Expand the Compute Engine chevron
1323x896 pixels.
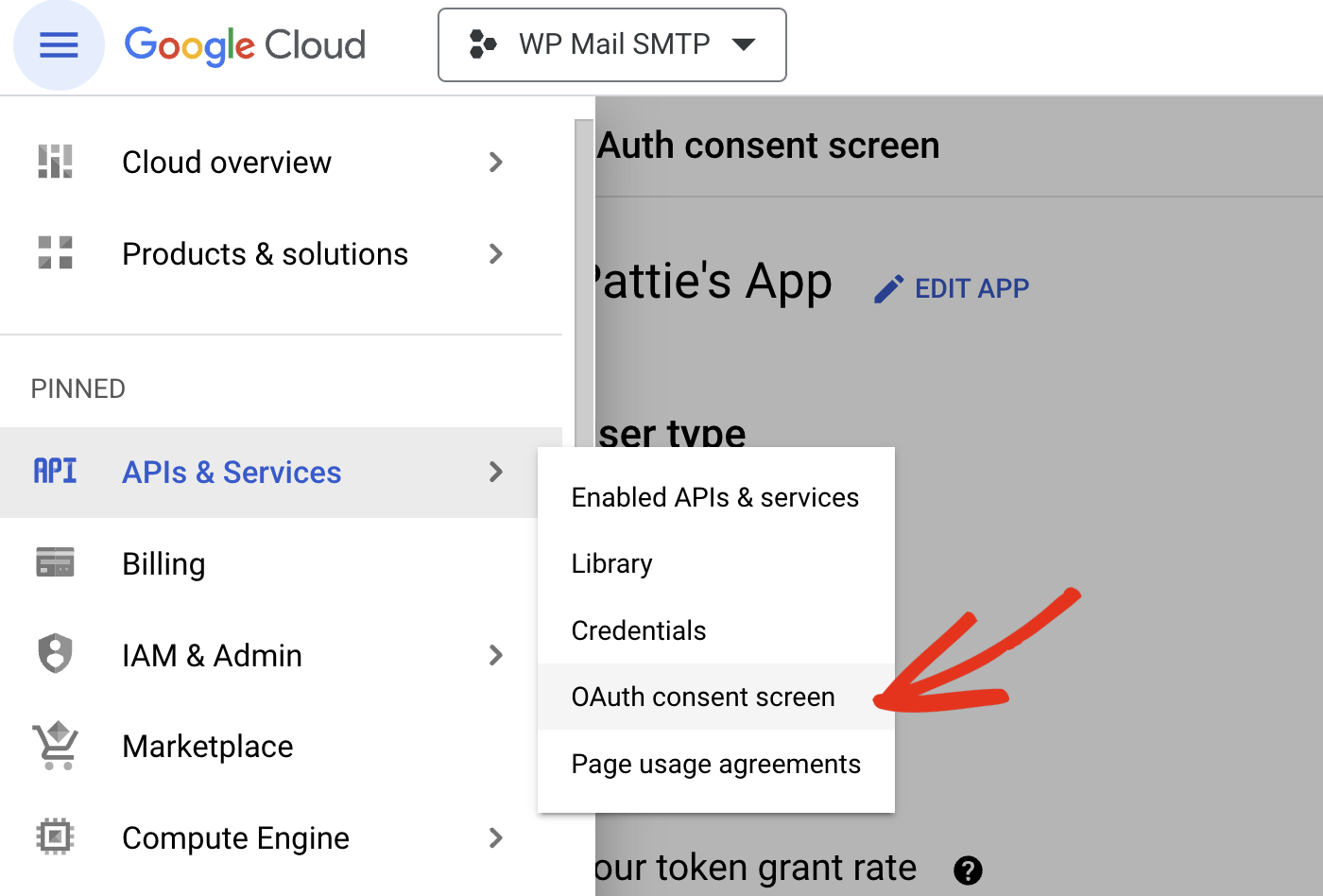tap(496, 837)
